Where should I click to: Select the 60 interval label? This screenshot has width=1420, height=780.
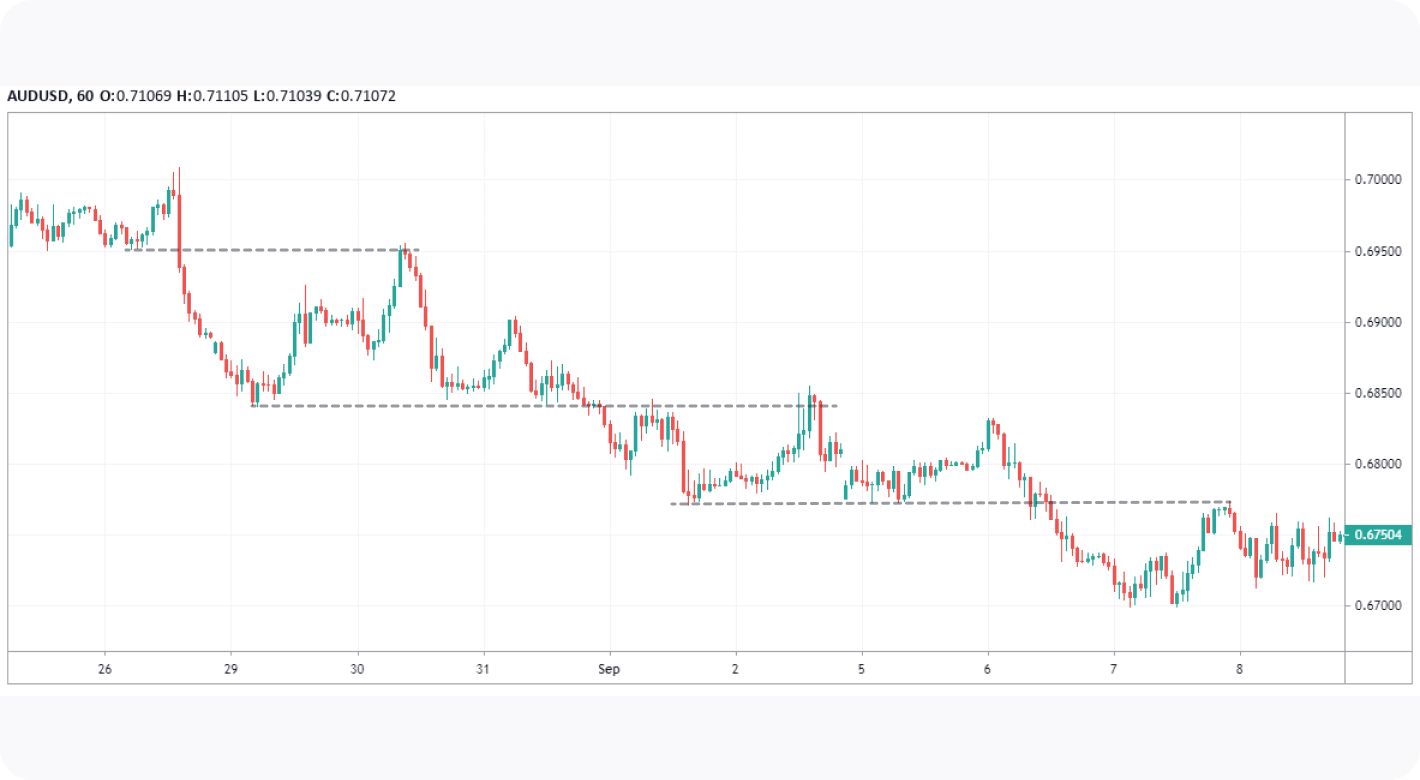pyautogui.click(x=85, y=97)
